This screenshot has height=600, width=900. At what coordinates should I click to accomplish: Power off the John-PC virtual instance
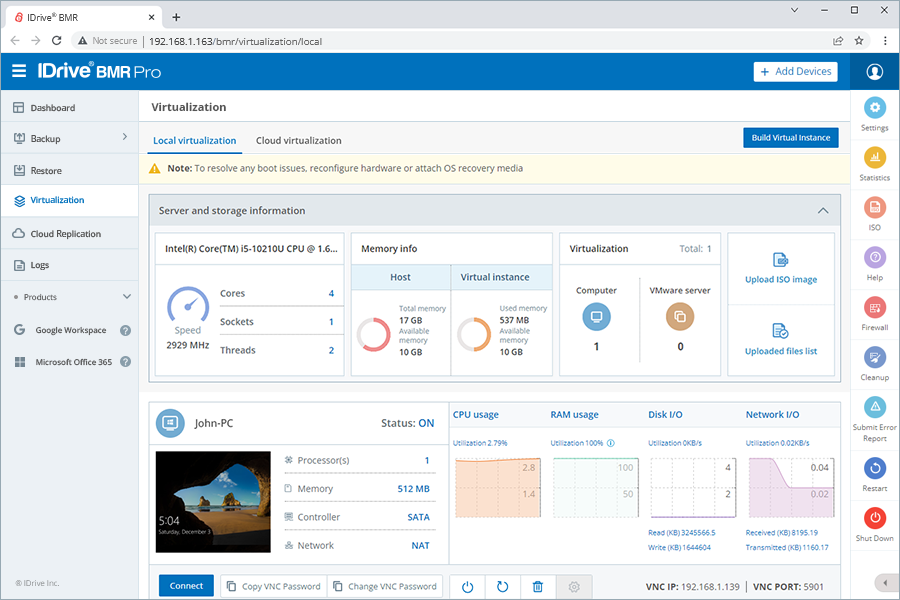[467, 586]
